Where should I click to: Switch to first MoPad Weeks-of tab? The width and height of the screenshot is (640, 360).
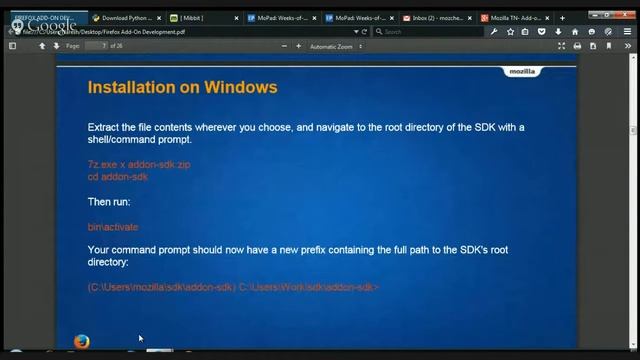[x=282, y=18]
